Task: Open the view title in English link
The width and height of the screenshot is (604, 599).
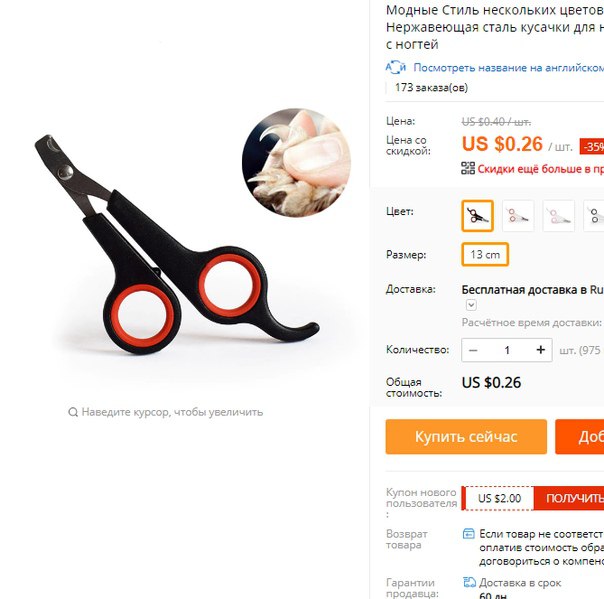Action: (508, 68)
